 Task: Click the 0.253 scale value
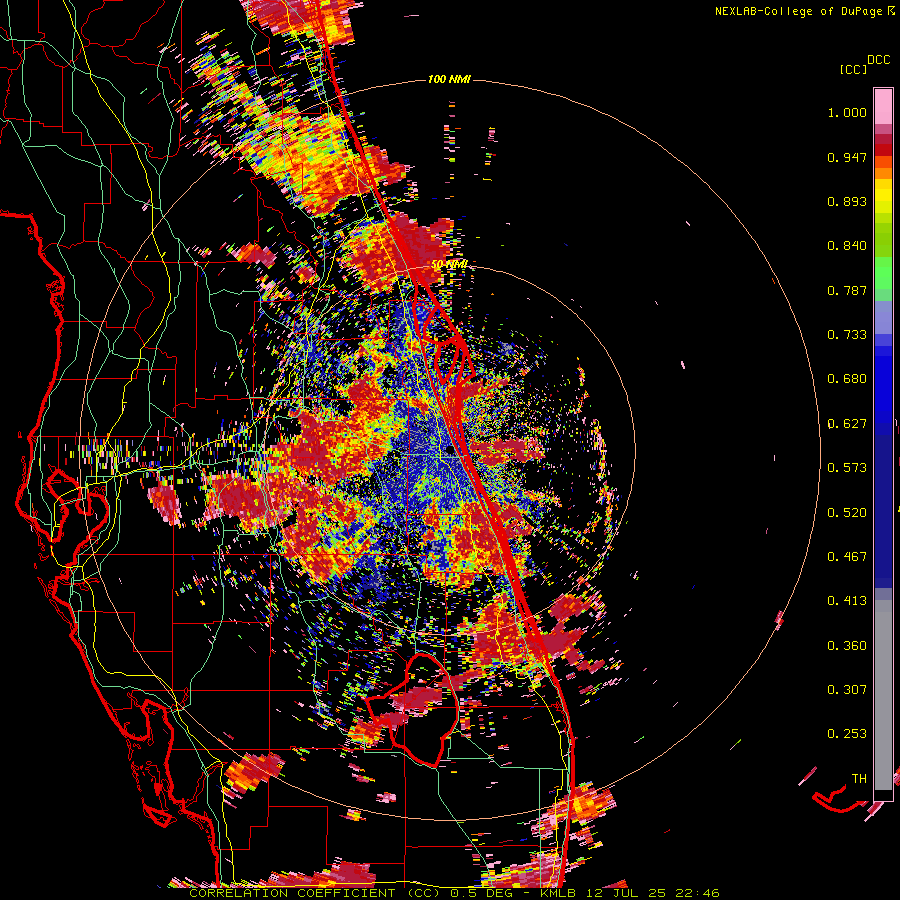[x=847, y=734]
